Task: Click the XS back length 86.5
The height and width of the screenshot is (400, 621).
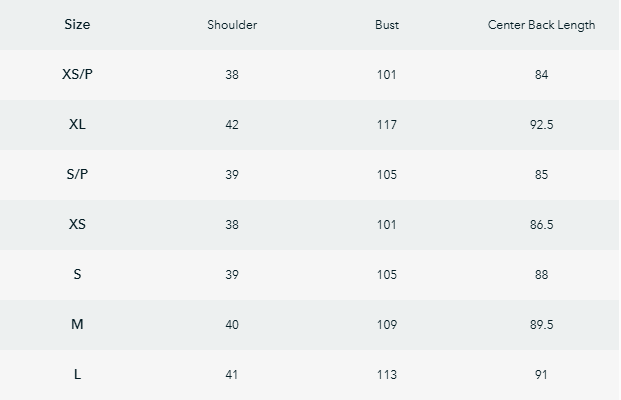Action: [x=541, y=225]
